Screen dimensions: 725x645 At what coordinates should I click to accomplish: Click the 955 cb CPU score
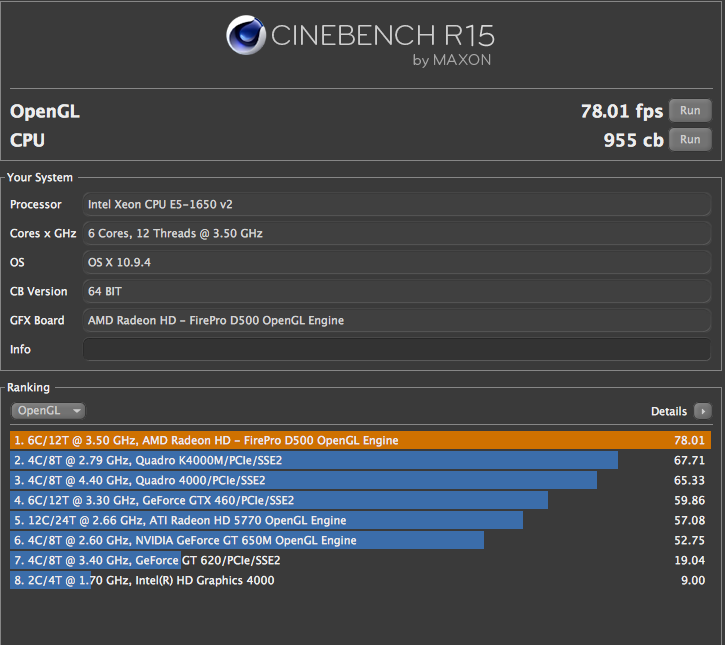coord(633,140)
